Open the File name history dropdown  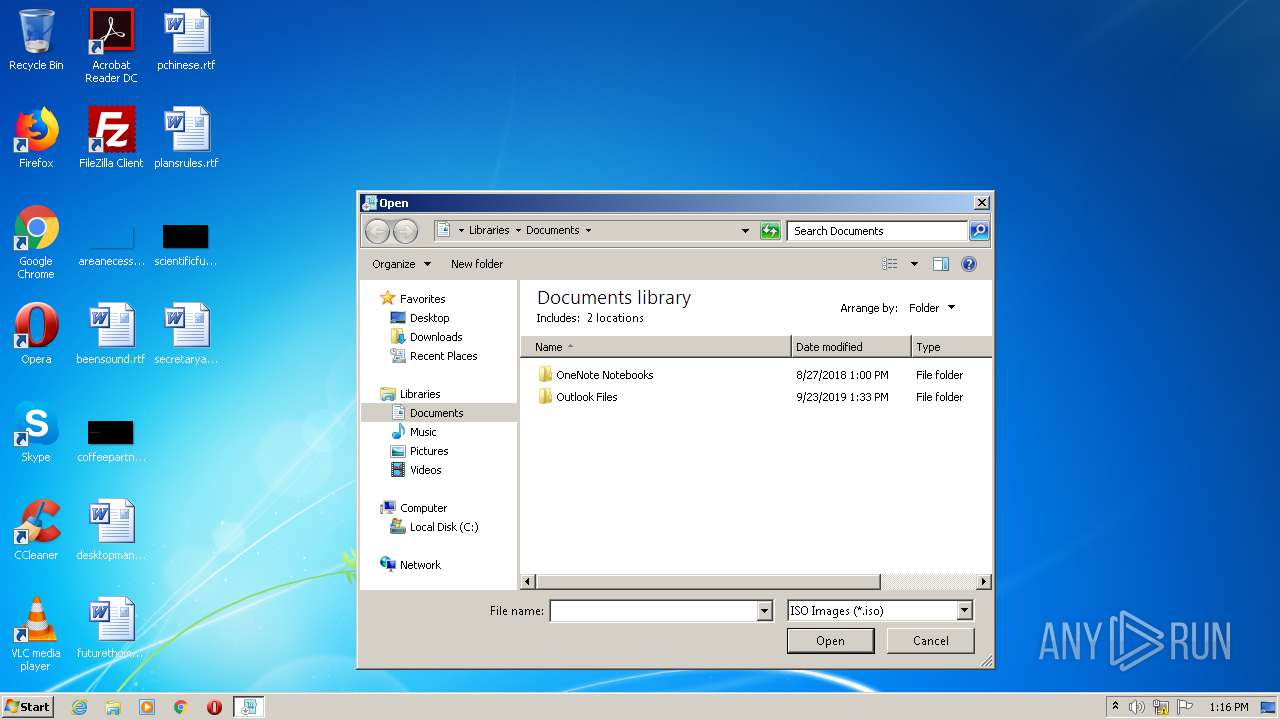tap(765, 611)
